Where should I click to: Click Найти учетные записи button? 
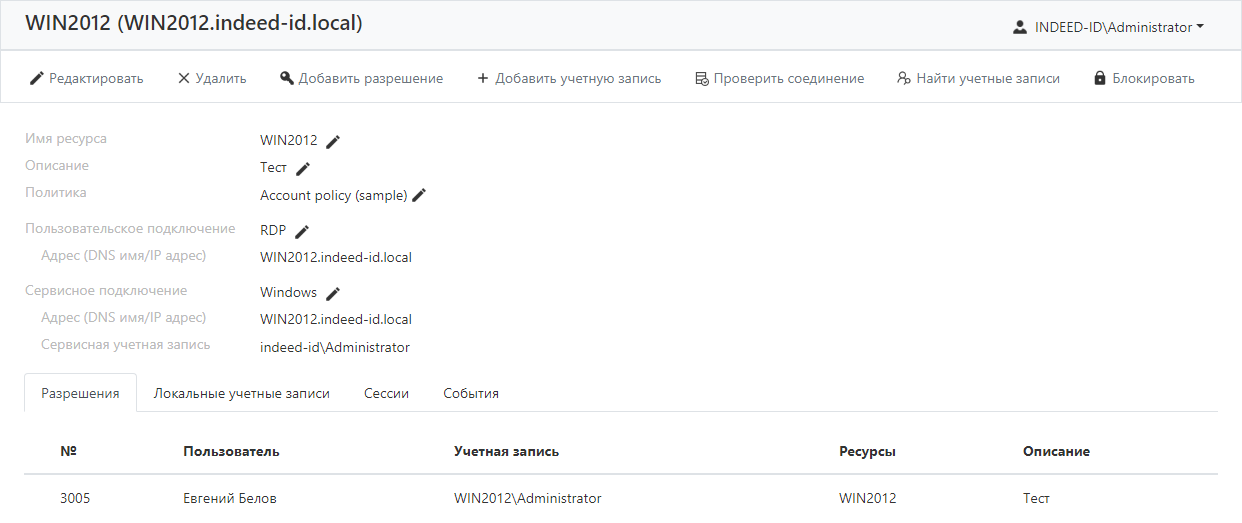[x=978, y=78]
